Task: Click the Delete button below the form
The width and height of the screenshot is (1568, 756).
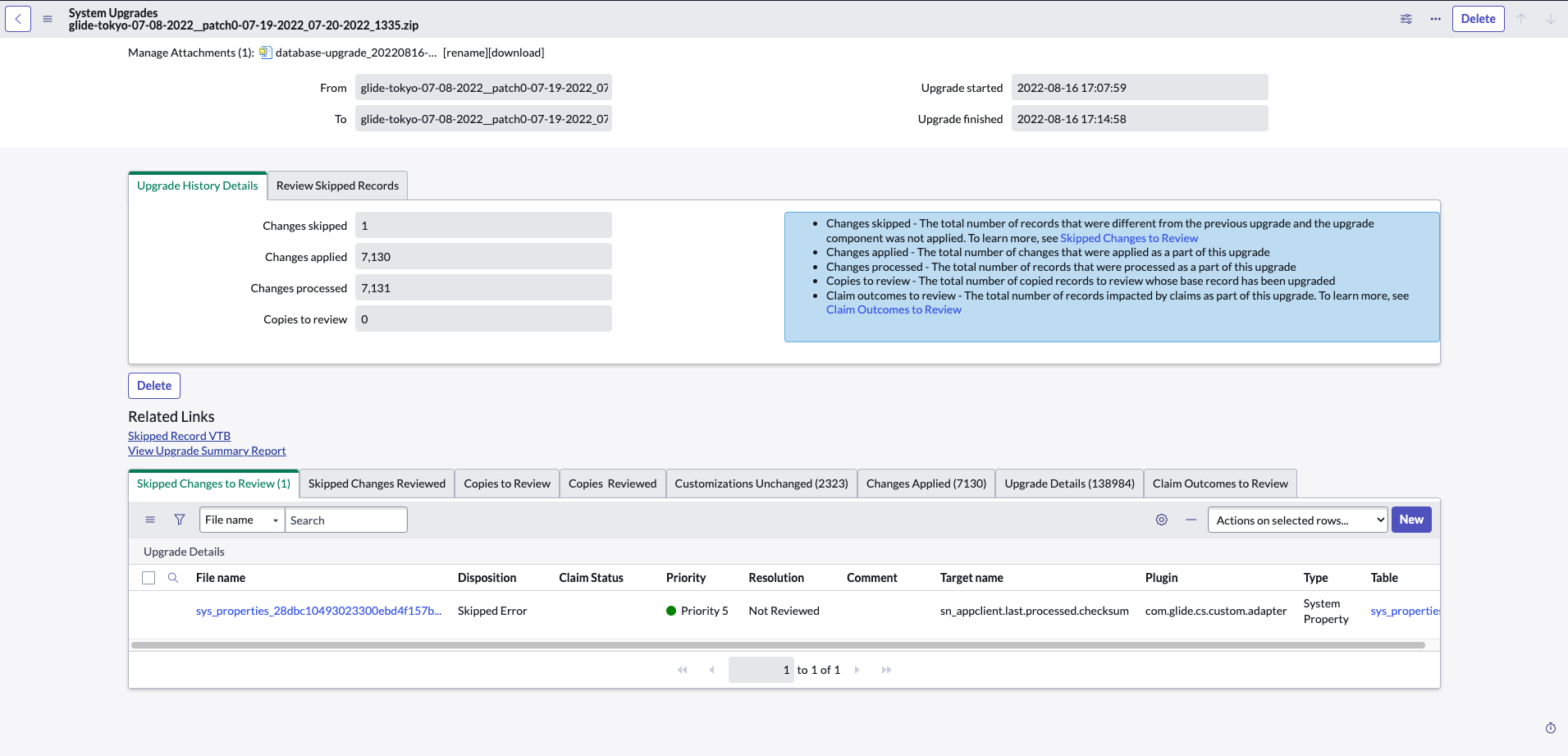Action: (x=154, y=386)
